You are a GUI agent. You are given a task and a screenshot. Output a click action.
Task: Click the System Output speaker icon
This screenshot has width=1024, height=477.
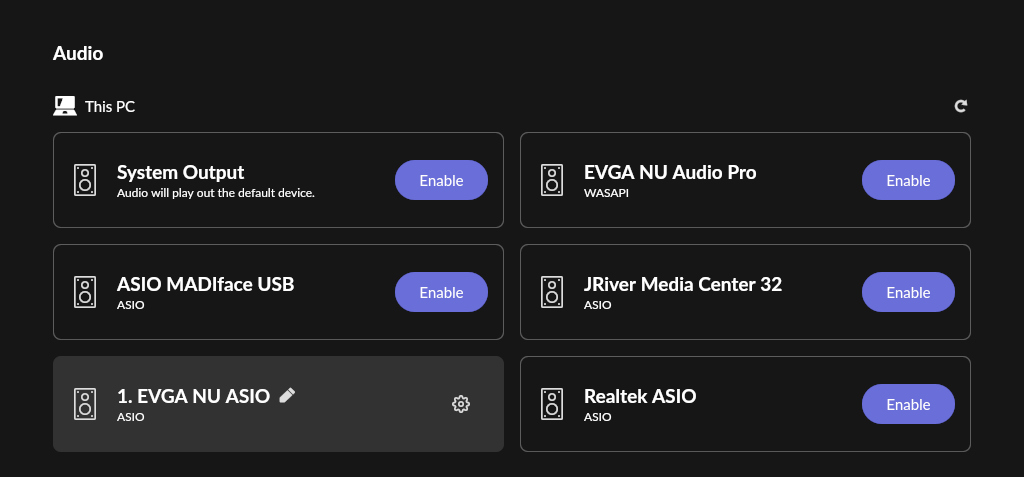(x=85, y=180)
